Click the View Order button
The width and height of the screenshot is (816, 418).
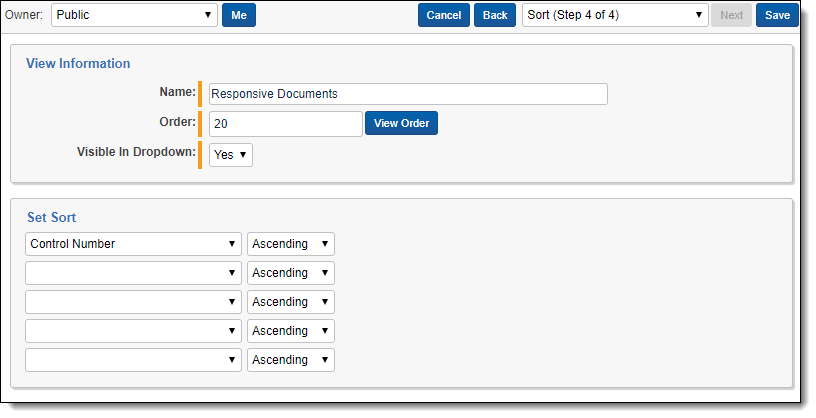click(401, 124)
